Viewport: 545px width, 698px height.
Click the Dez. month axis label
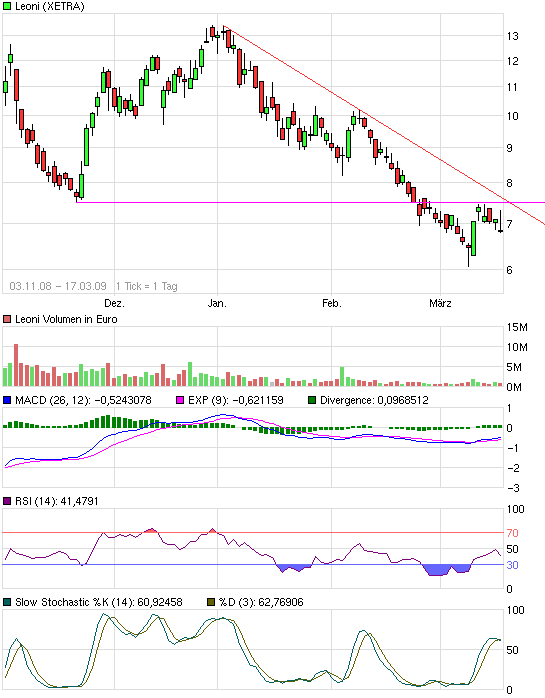pyautogui.click(x=114, y=304)
